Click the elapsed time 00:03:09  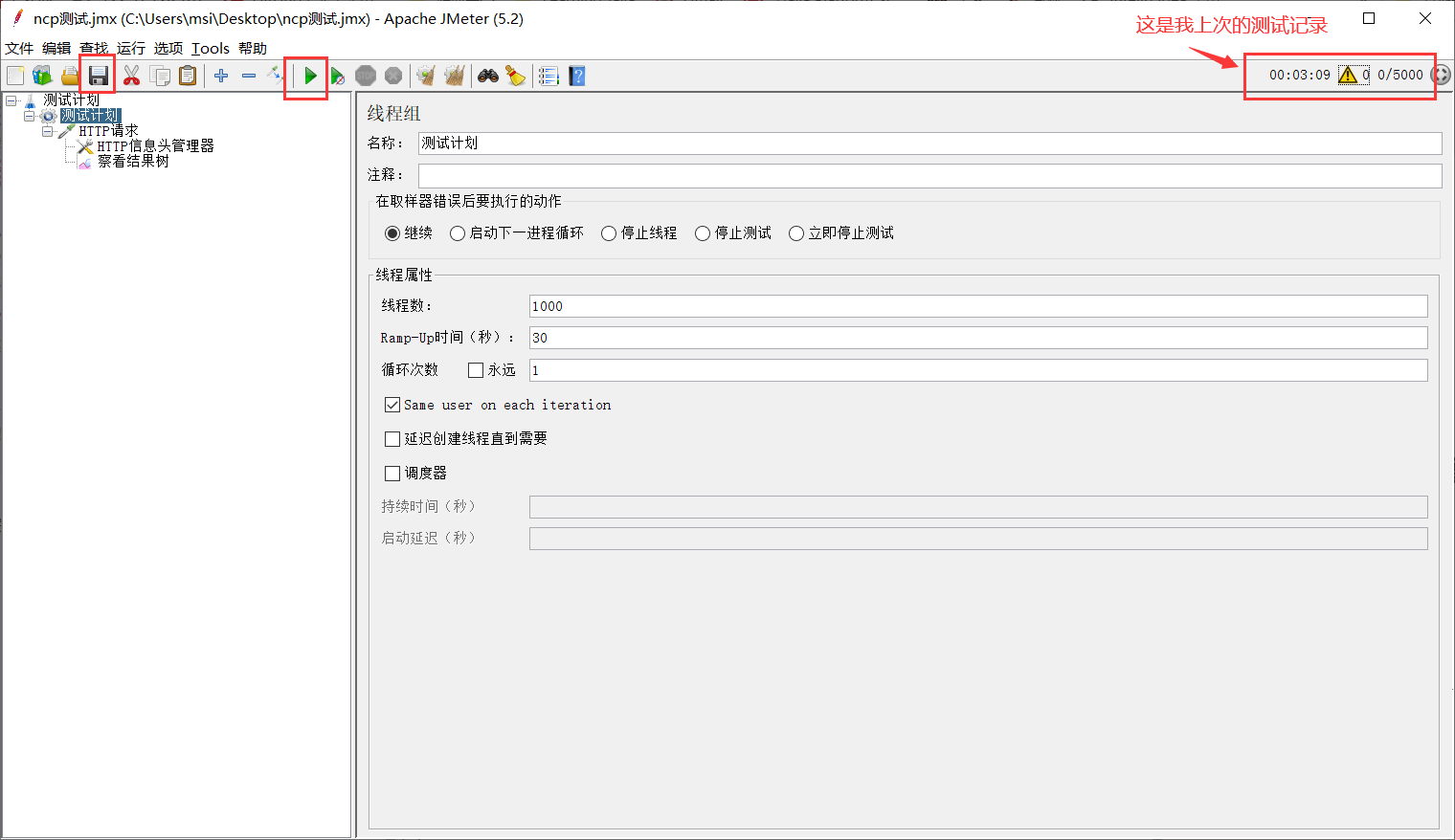click(x=1299, y=75)
